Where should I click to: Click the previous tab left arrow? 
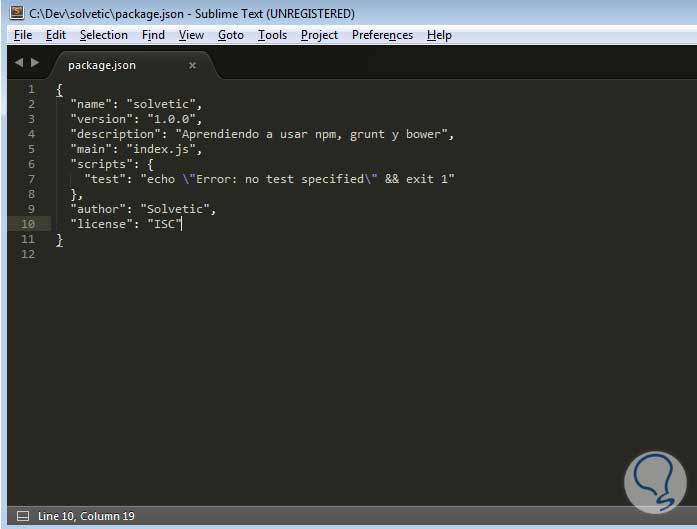19,63
